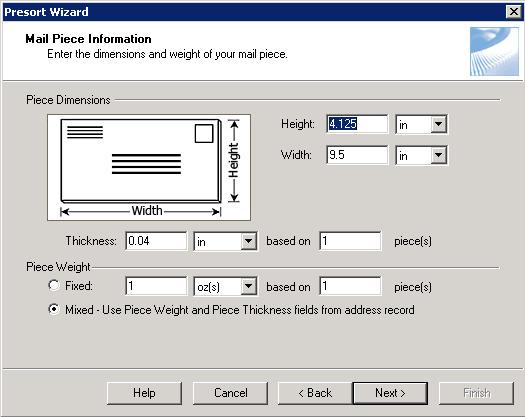Click the Thickness value field
This screenshot has height=417, width=525.
click(156, 241)
